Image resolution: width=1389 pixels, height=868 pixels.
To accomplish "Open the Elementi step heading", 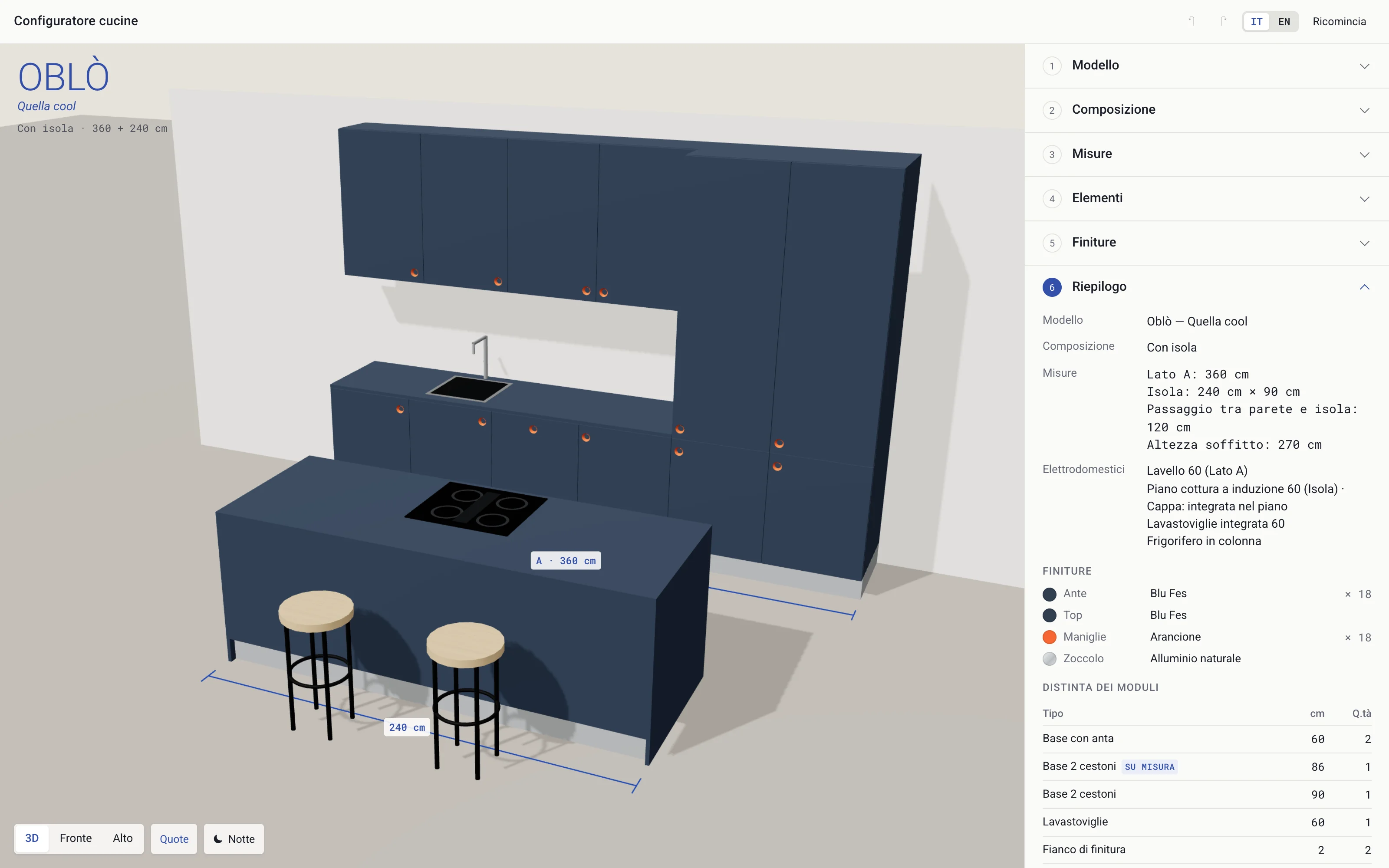I will coord(1097,197).
